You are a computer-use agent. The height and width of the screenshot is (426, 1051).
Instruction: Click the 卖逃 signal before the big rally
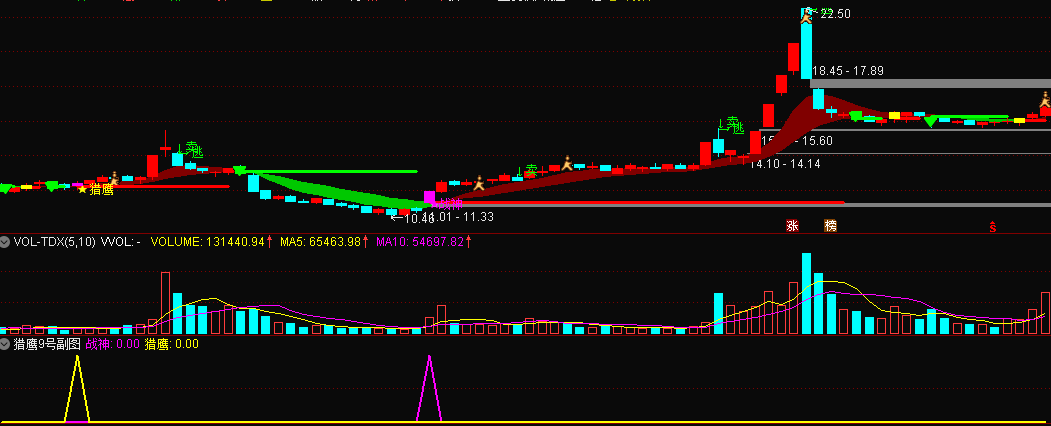click(733, 125)
